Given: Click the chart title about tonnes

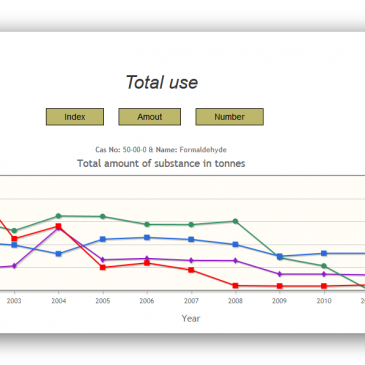Looking at the screenshot, I should click(x=161, y=163).
